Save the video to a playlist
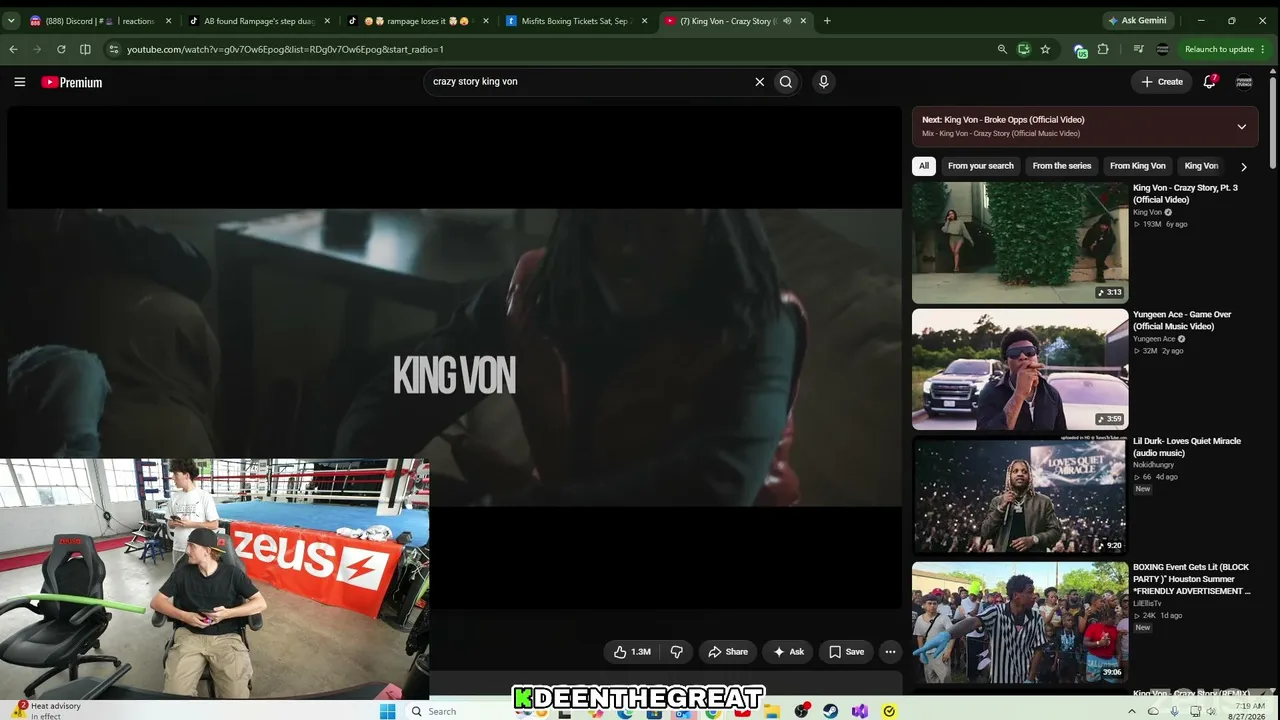 click(x=846, y=652)
